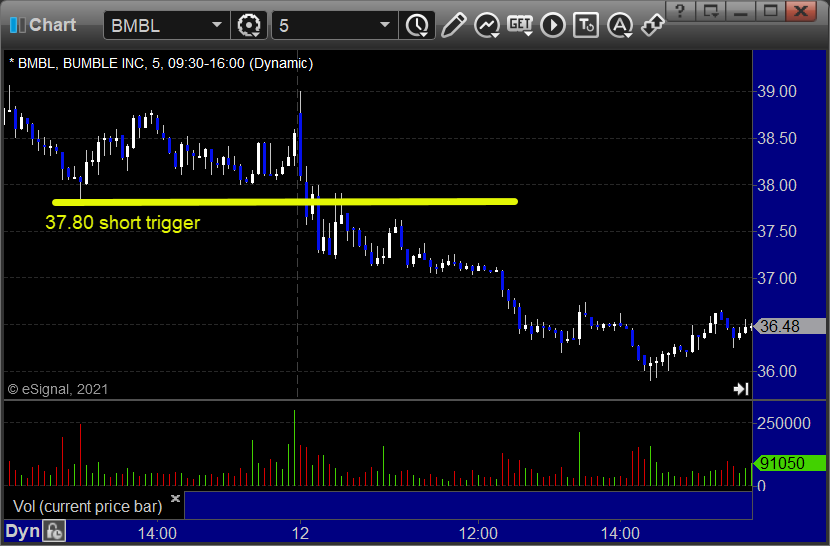Click the 'Vol (current price bar)' label

tap(87, 506)
